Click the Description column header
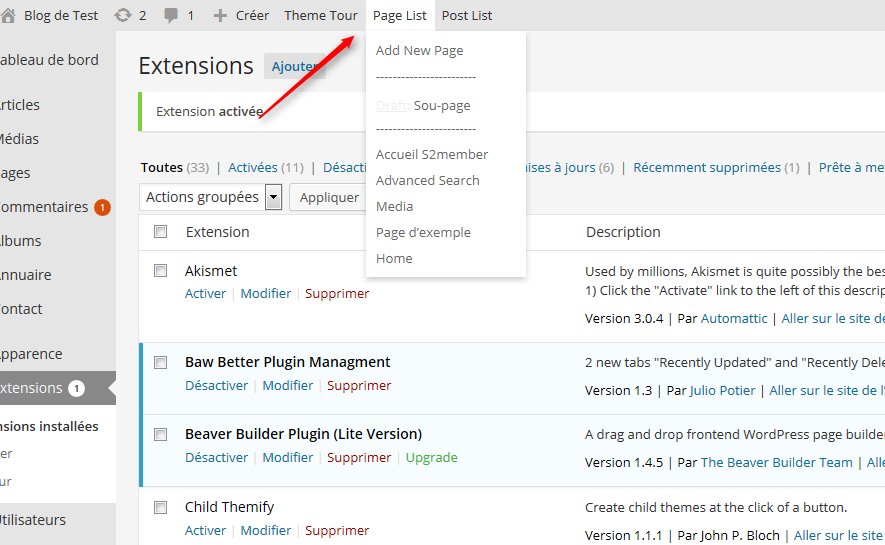This screenshot has height=545, width=885. [623, 232]
